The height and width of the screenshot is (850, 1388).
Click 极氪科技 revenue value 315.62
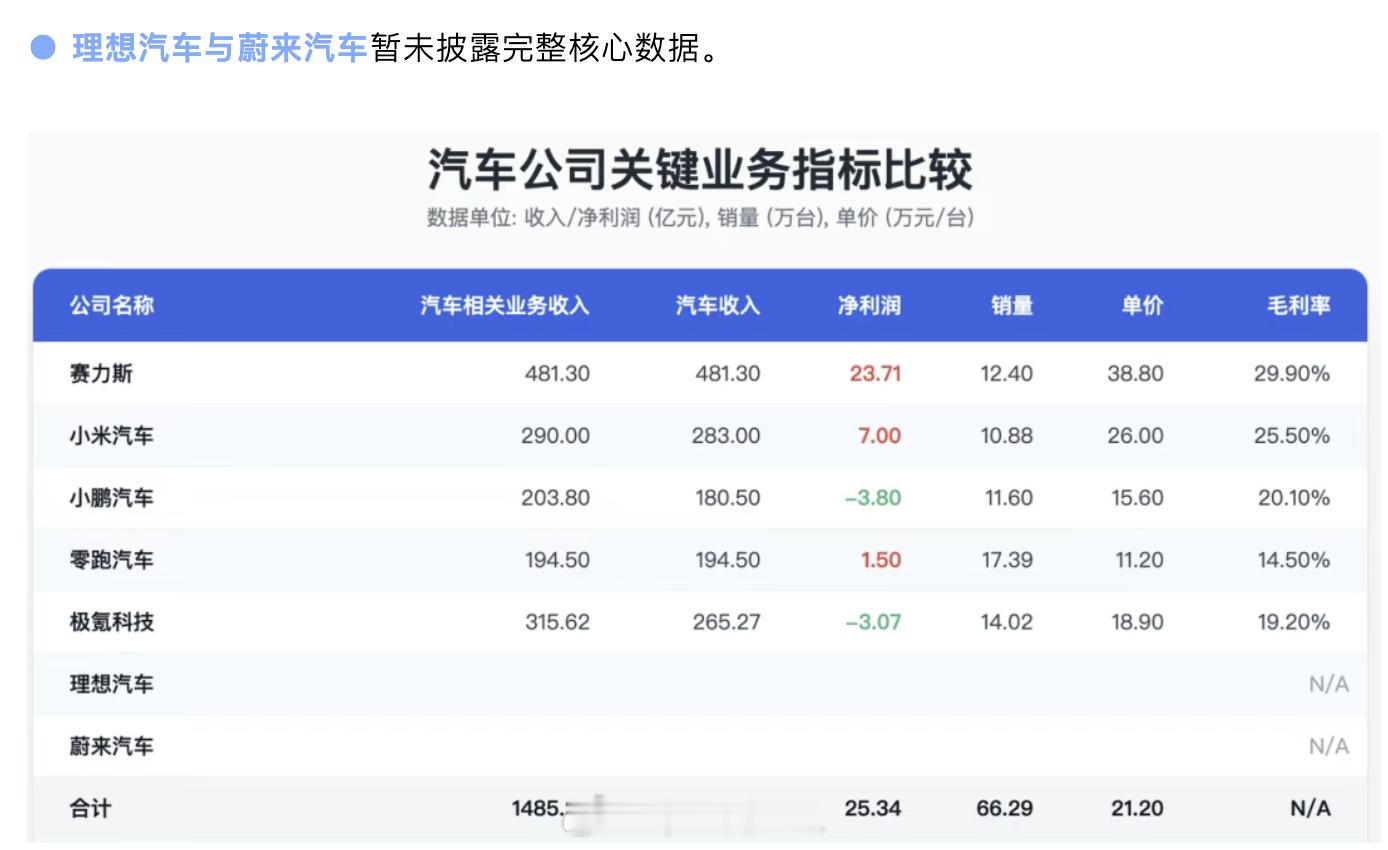click(557, 622)
